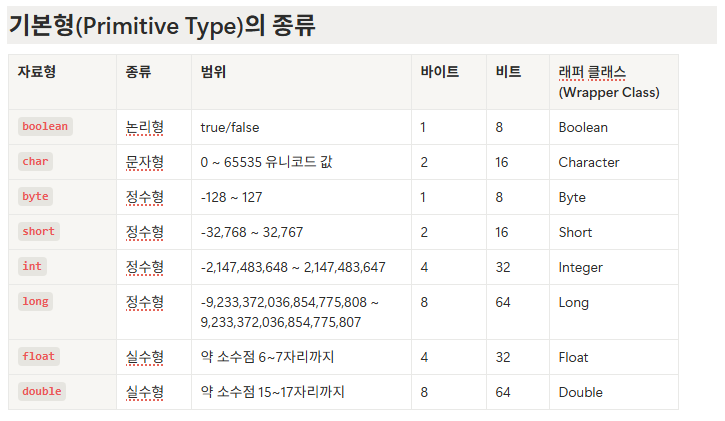Select the short code tag
725x421 pixels.
tap(39, 231)
